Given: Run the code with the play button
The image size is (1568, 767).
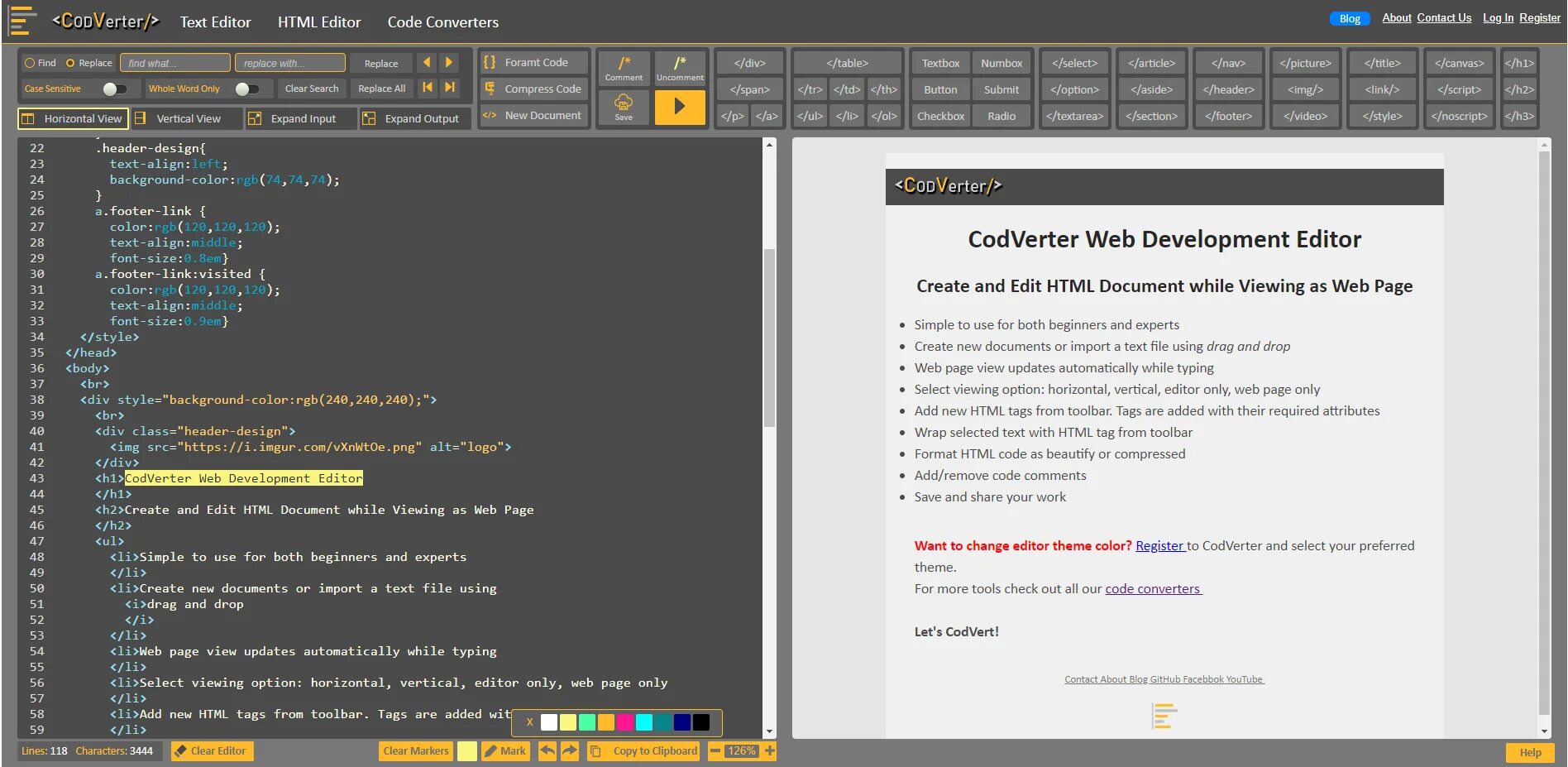Looking at the screenshot, I should pyautogui.click(x=680, y=108).
